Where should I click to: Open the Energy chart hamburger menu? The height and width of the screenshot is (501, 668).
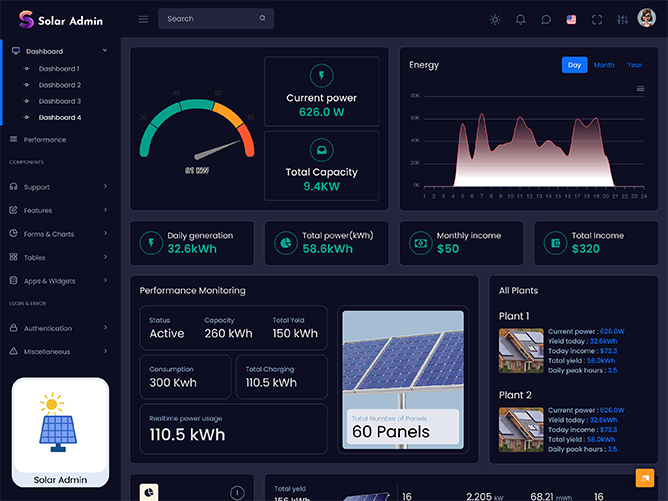[x=640, y=89]
